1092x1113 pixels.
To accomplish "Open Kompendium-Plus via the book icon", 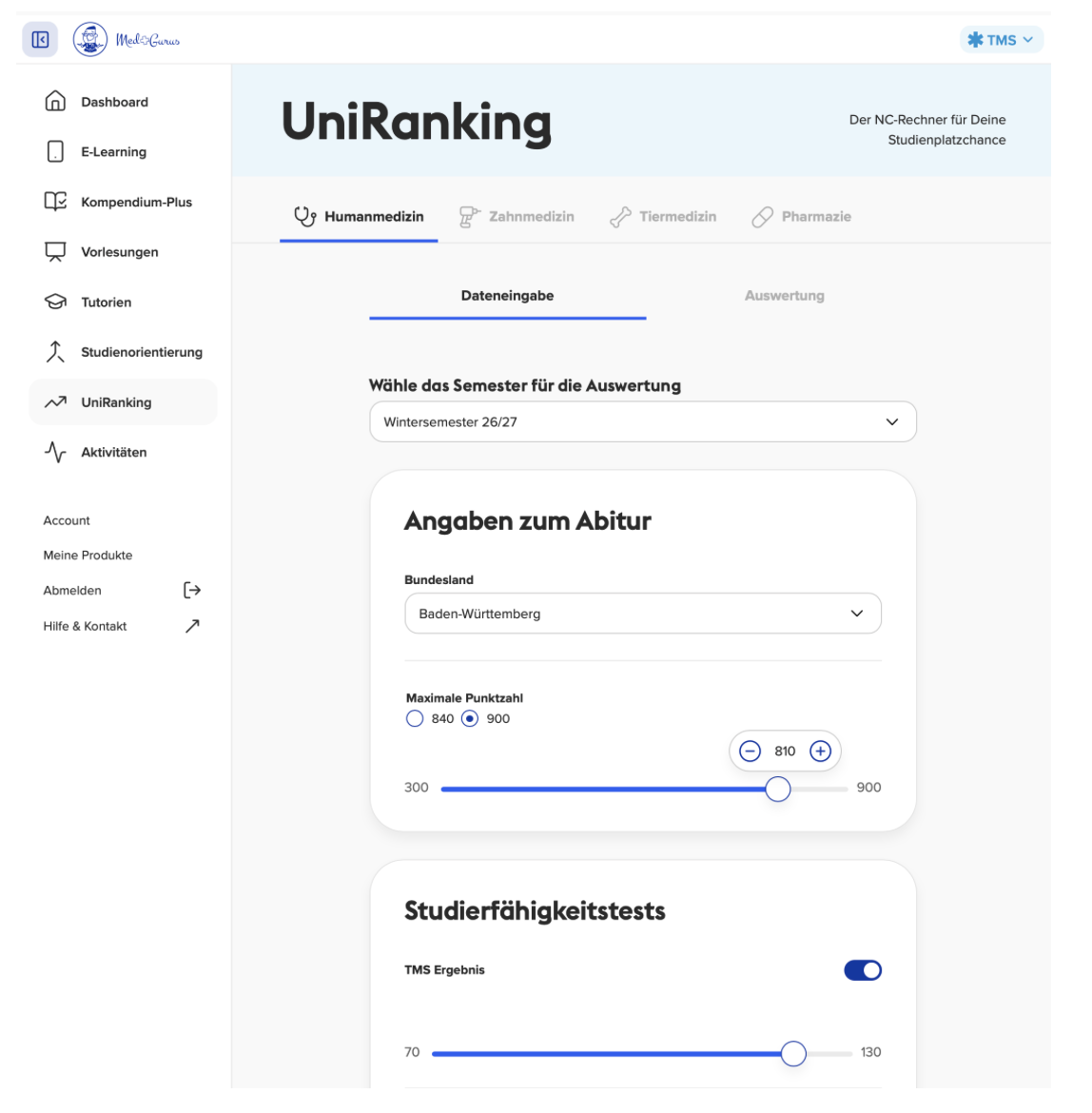I will click(x=56, y=202).
